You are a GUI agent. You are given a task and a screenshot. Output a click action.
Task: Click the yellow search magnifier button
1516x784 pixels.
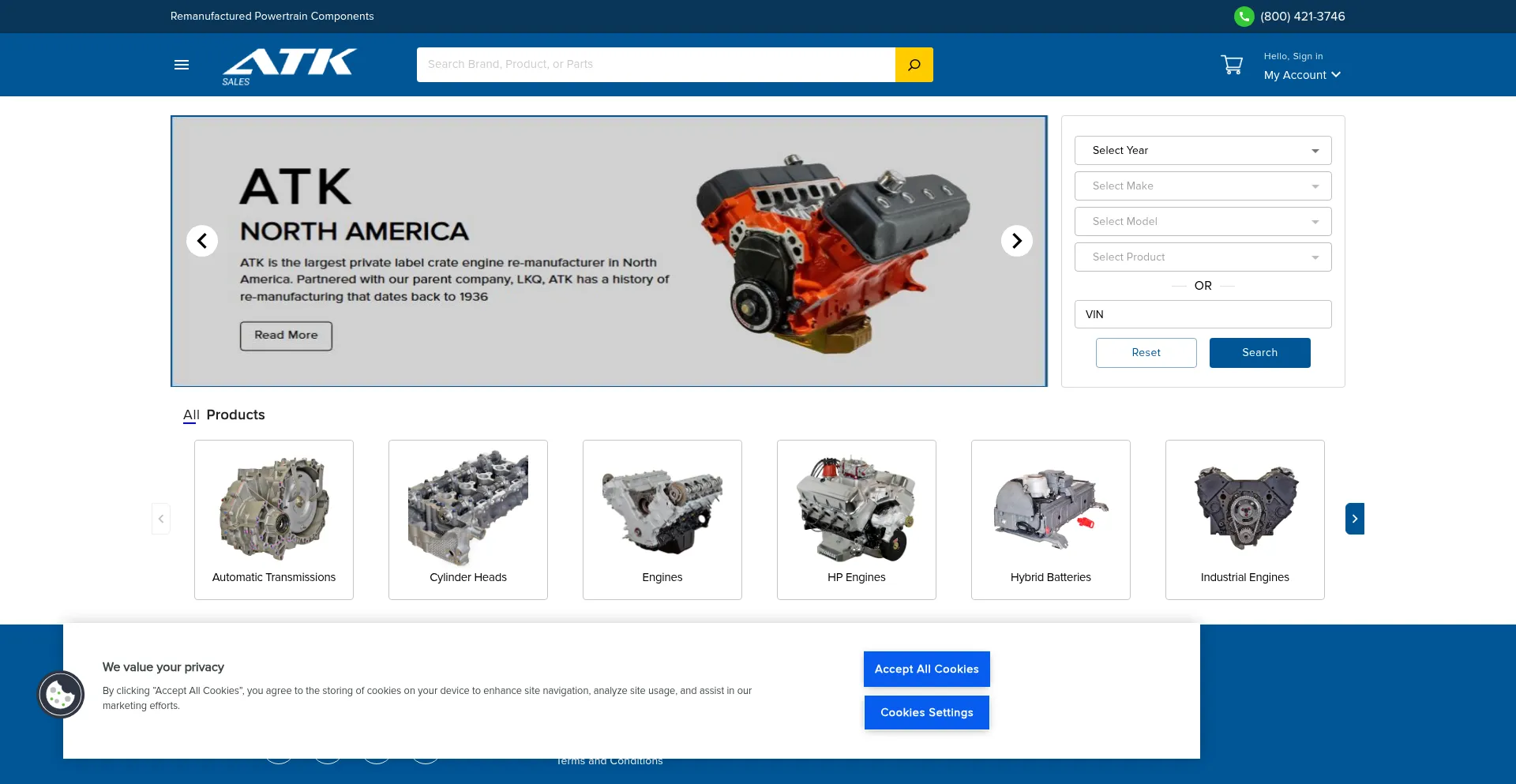tap(914, 65)
